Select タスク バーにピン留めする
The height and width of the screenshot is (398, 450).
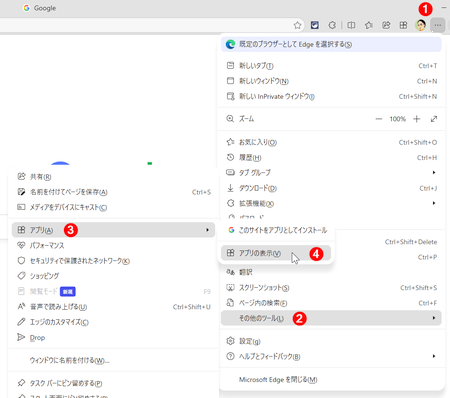coord(113,383)
